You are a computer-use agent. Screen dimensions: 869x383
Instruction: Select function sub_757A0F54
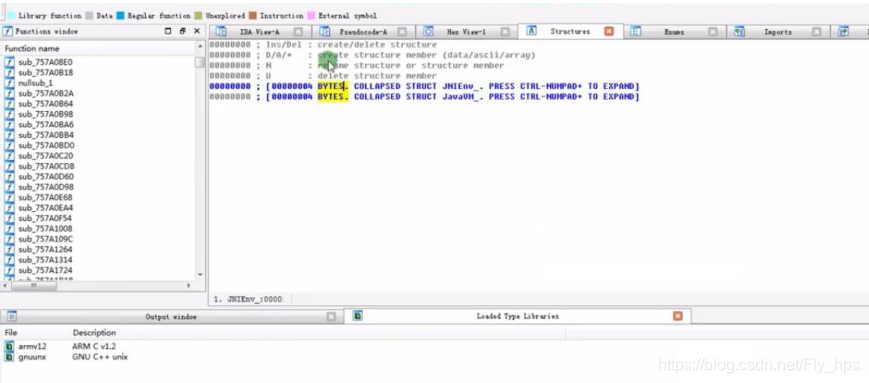coord(45,218)
